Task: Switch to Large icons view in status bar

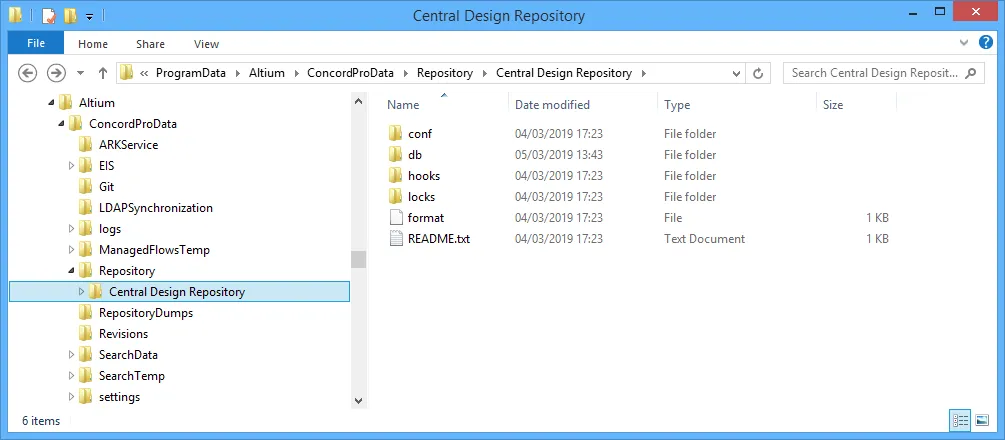Action: click(982, 421)
